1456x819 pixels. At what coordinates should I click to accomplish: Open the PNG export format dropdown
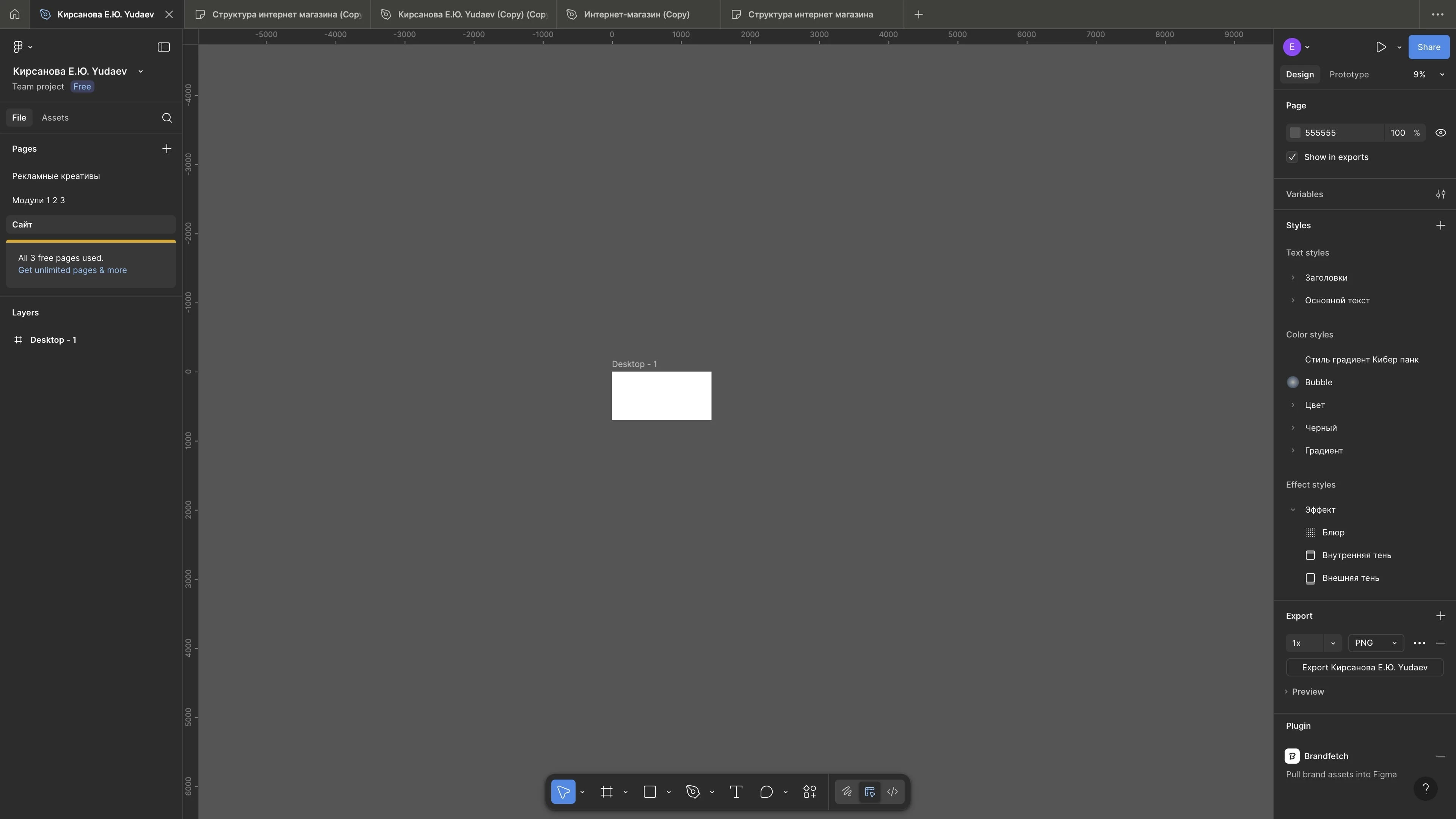click(x=1375, y=643)
